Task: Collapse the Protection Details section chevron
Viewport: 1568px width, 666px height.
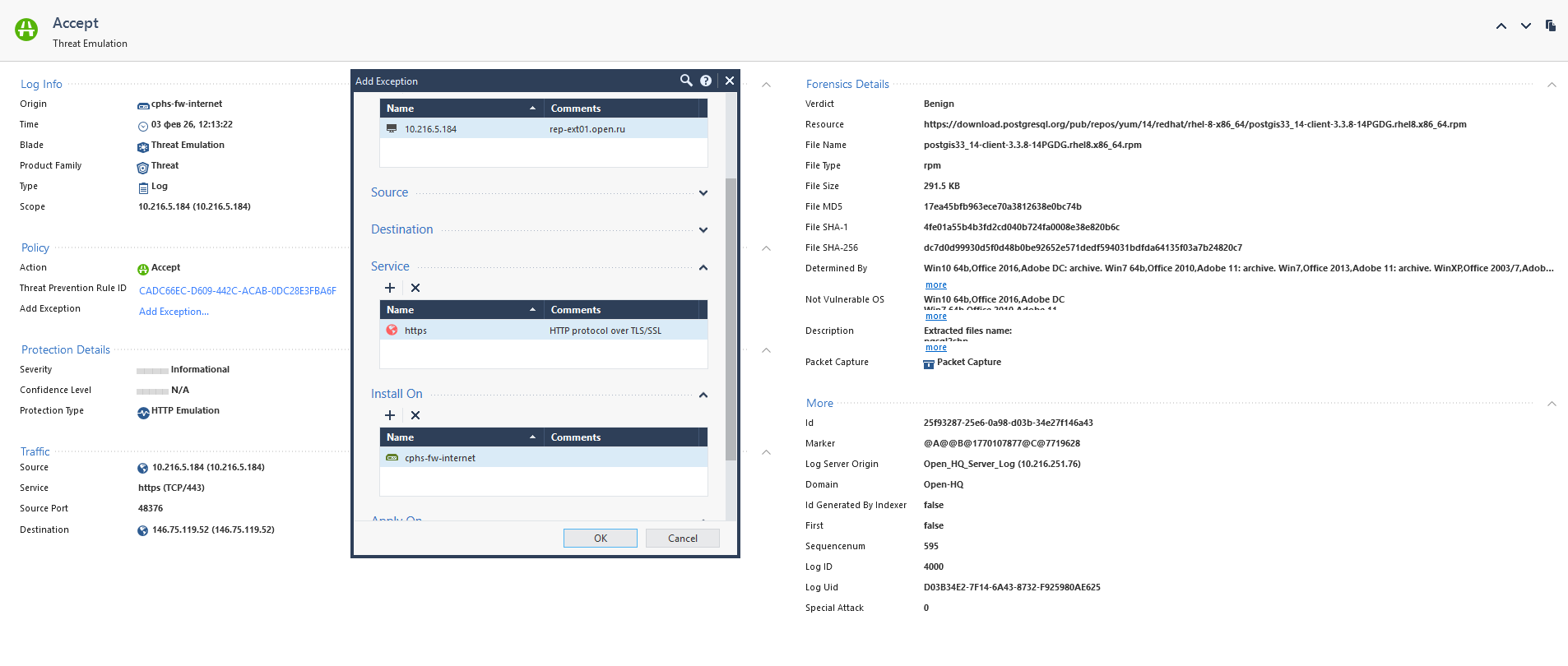Action: pyautogui.click(x=766, y=350)
